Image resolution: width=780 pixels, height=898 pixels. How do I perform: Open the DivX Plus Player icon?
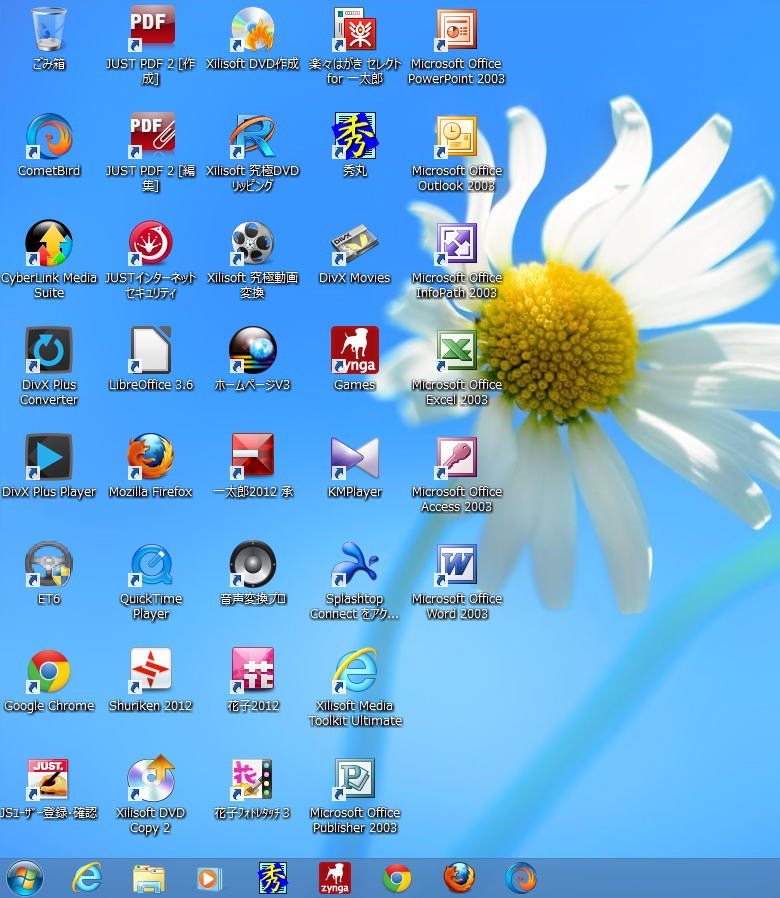tap(48, 458)
